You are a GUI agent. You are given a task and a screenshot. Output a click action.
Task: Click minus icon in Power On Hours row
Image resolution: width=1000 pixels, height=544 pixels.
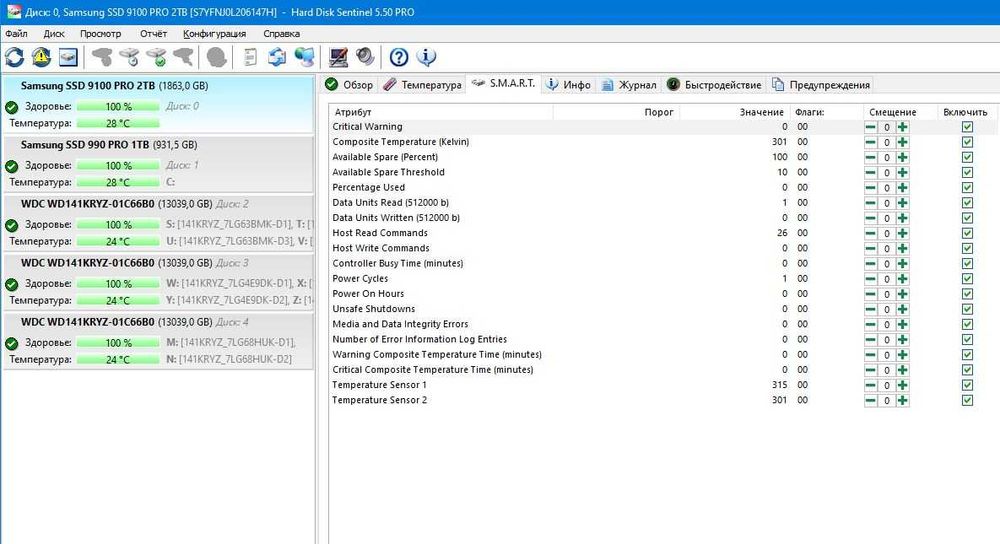coord(871,294)
